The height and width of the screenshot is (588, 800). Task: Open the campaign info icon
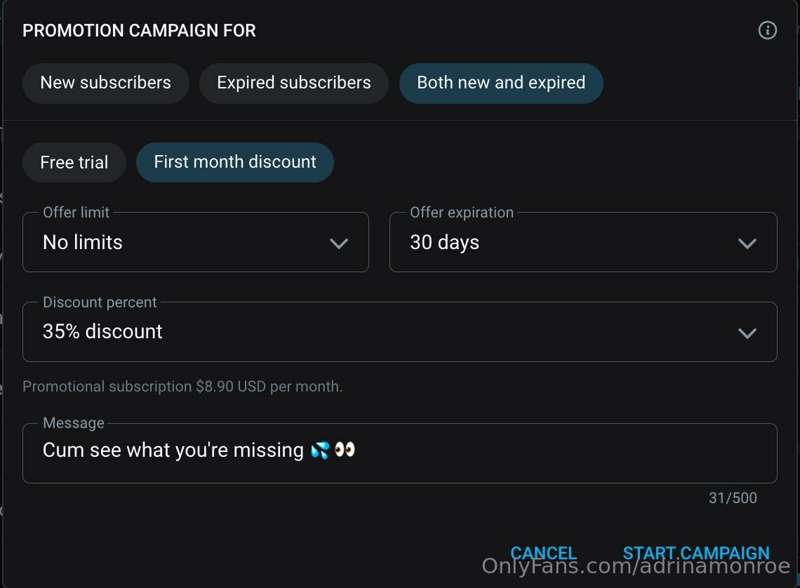tap(767, 30)
